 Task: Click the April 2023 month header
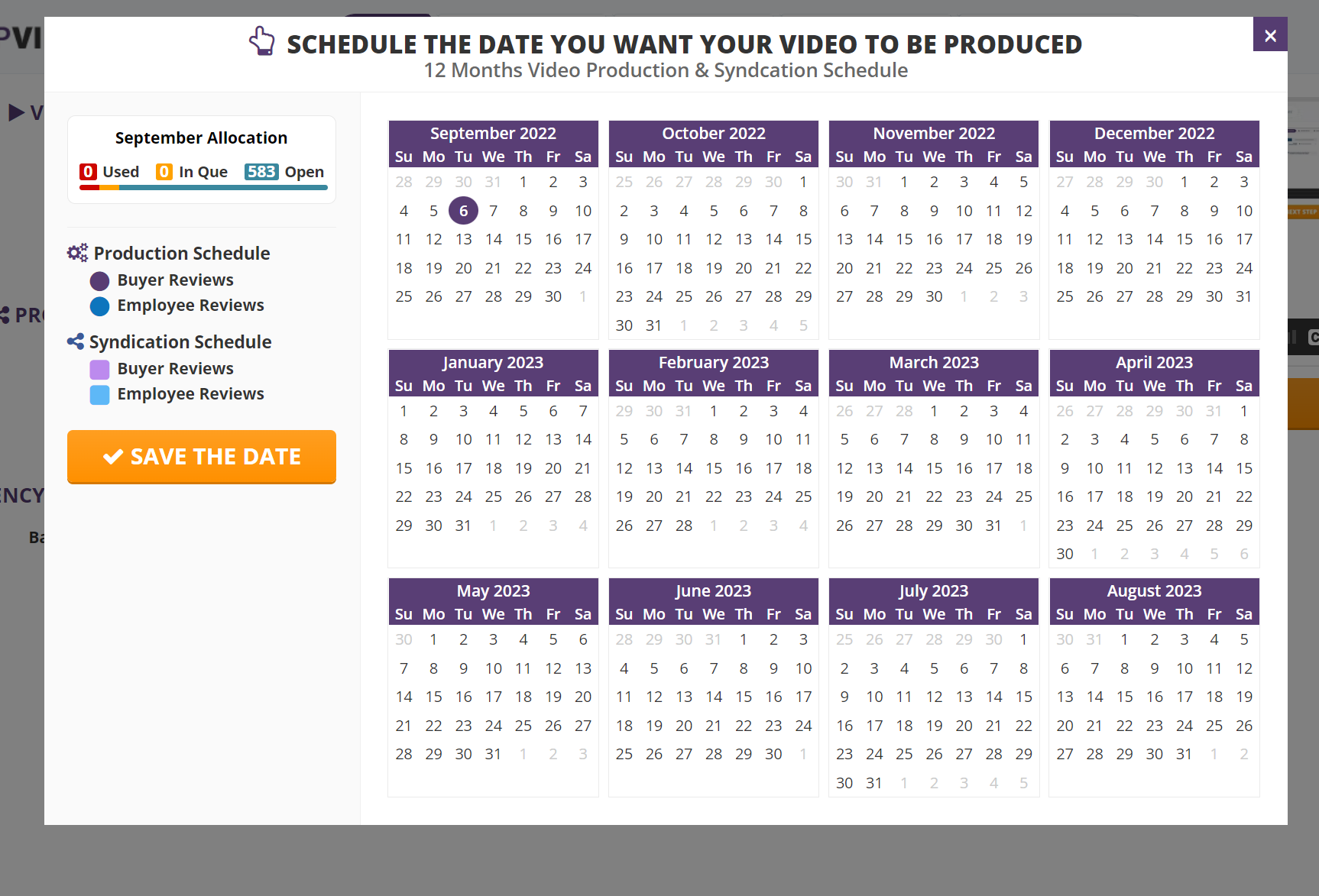1154,362
